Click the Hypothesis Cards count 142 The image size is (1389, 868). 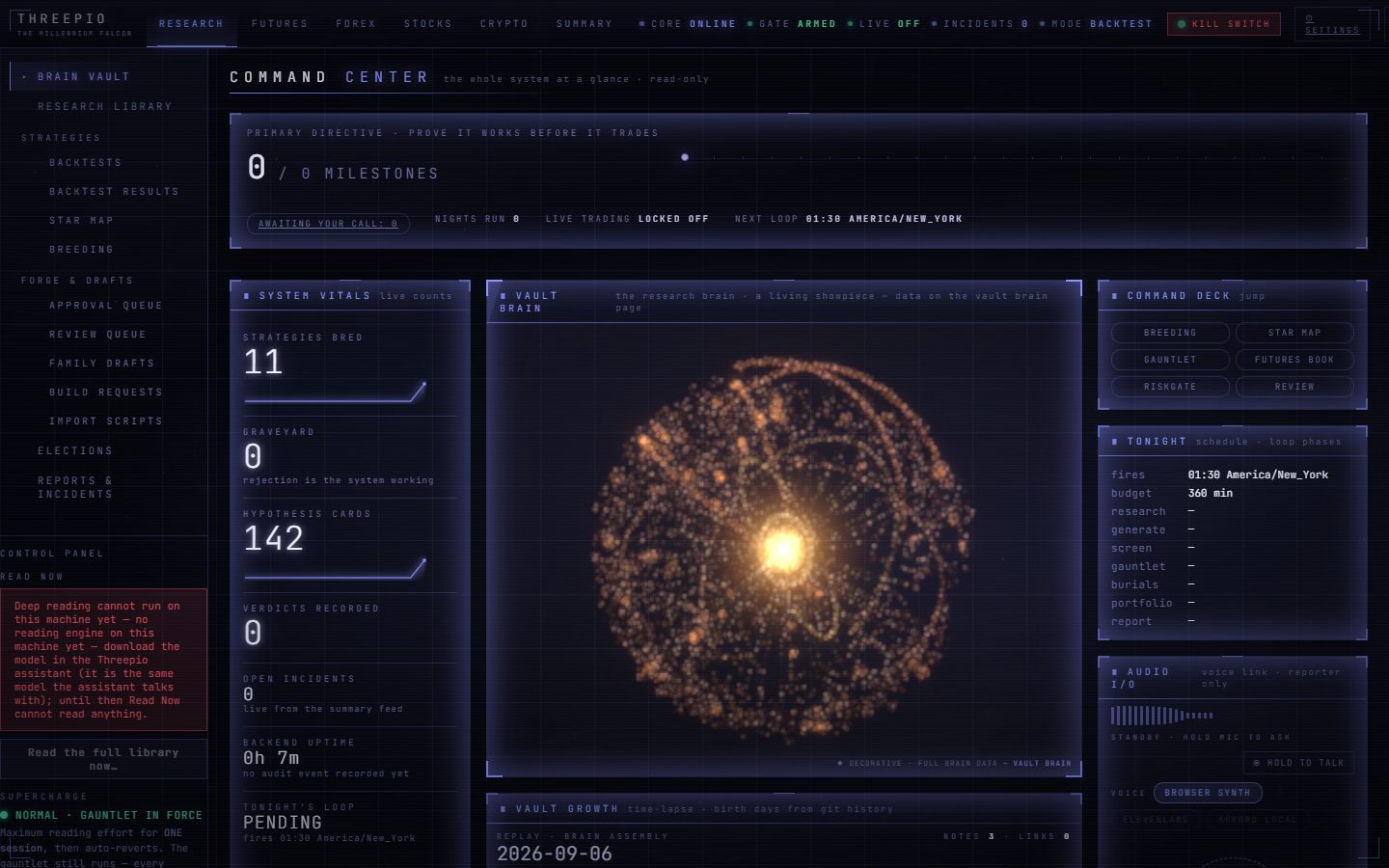tap(274, 539)
